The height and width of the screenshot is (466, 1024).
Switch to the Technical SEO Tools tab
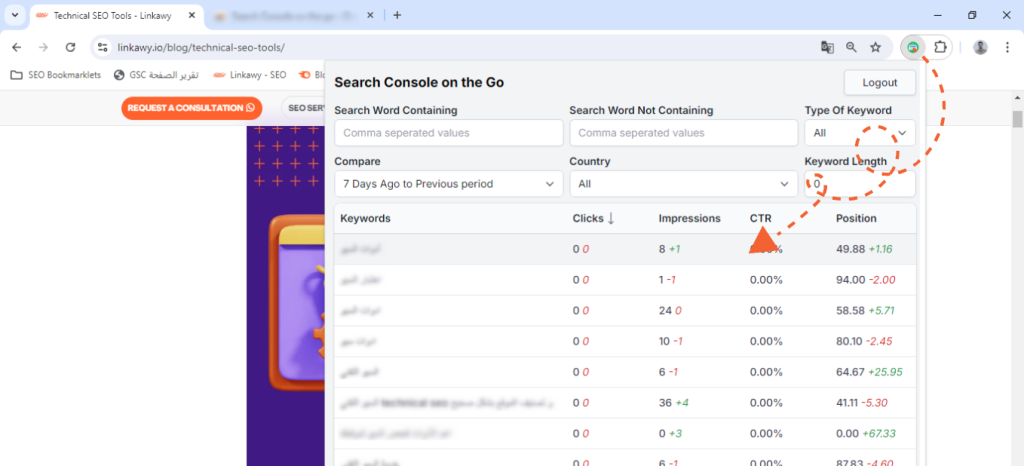click(110, 15)
